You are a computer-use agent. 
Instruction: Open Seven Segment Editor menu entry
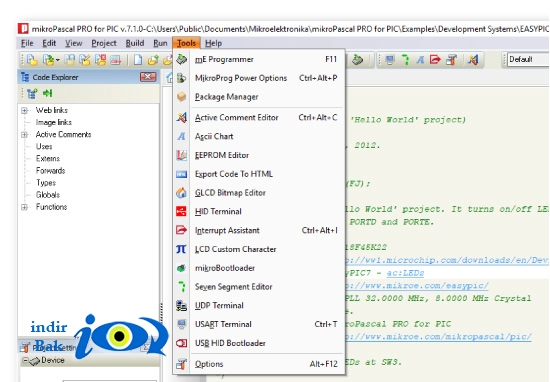tap(259, 287)
